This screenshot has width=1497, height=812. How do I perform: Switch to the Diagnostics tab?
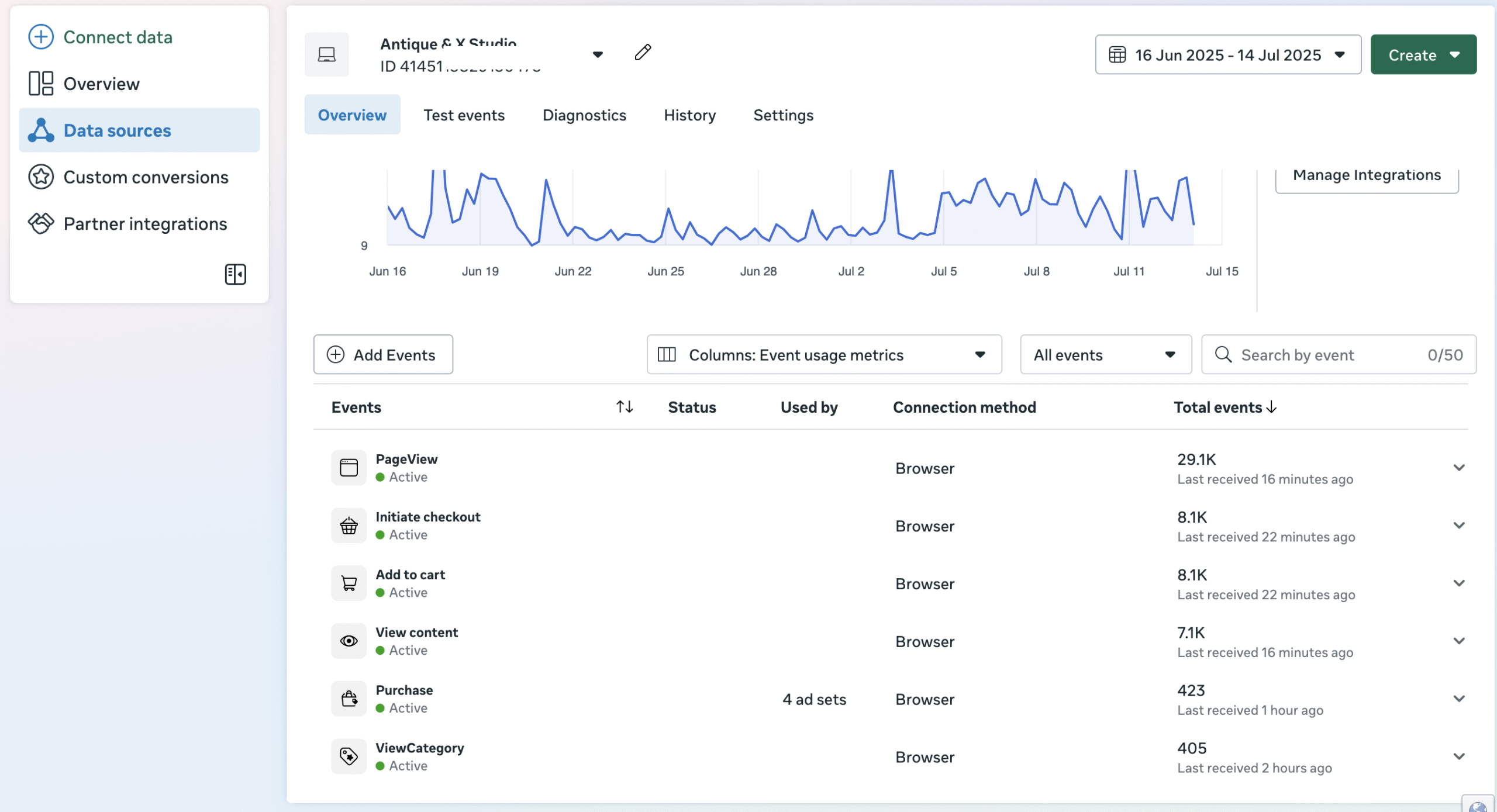(x=584, y=115)
